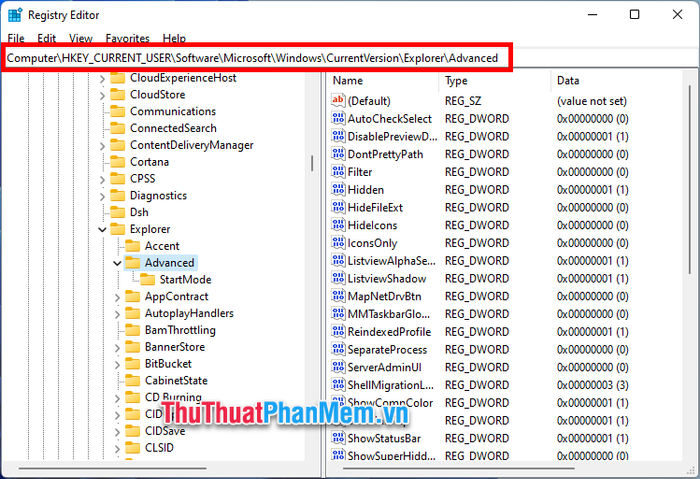Collapse the Explorer tree node
The width and height of the screenshot is (700, 479).
pyautogui.click(x=102, y=229)
